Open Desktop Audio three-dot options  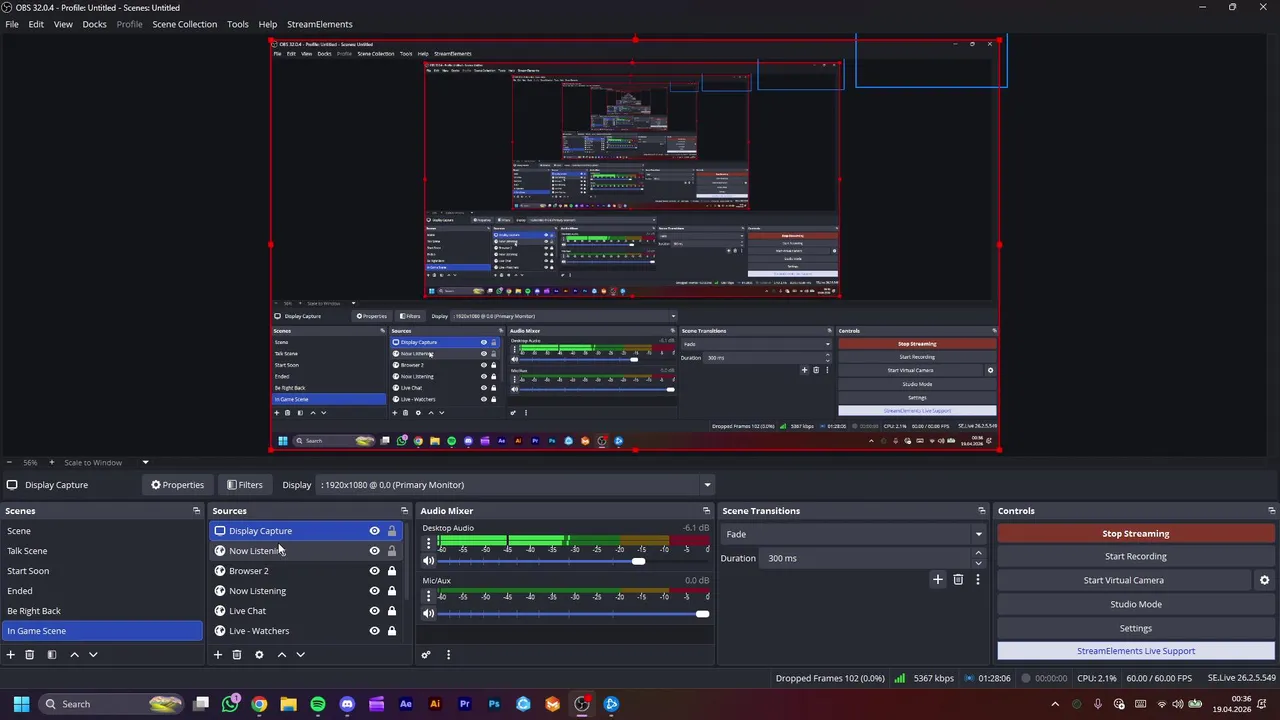click(429, 543)
